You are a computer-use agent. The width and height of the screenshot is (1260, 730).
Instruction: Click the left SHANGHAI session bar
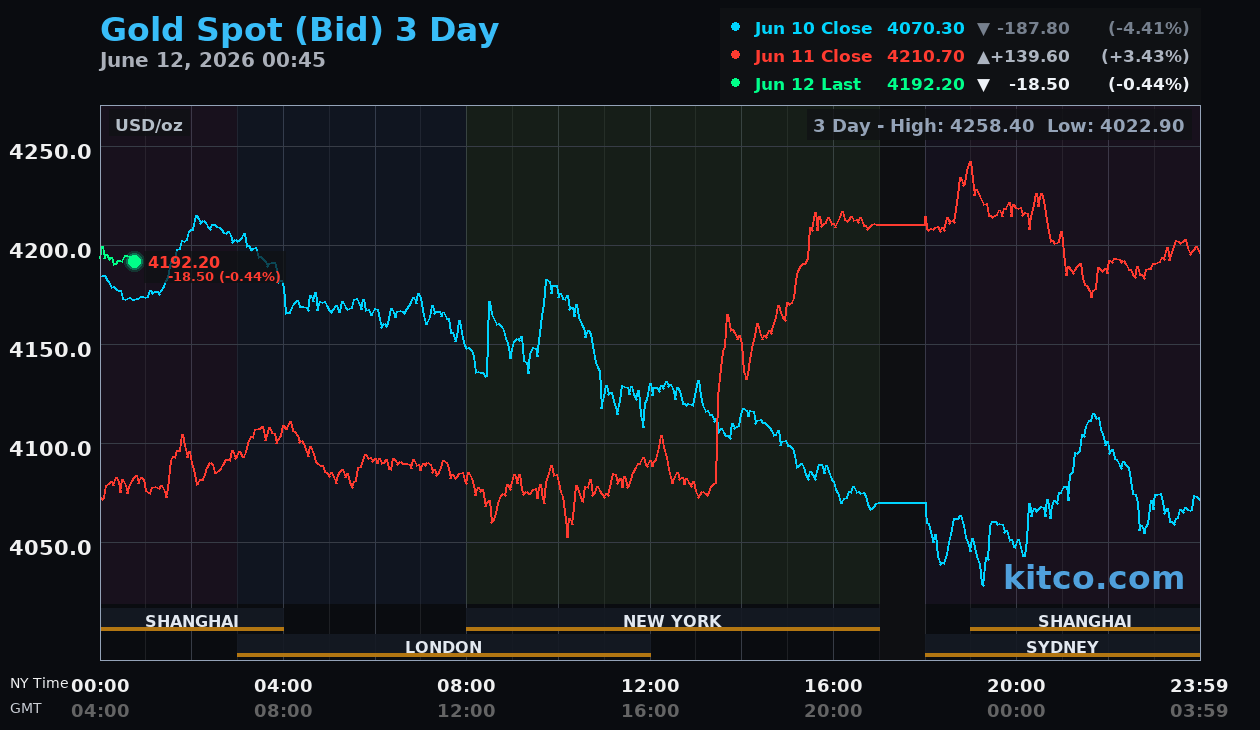click(x=192, y=620)
